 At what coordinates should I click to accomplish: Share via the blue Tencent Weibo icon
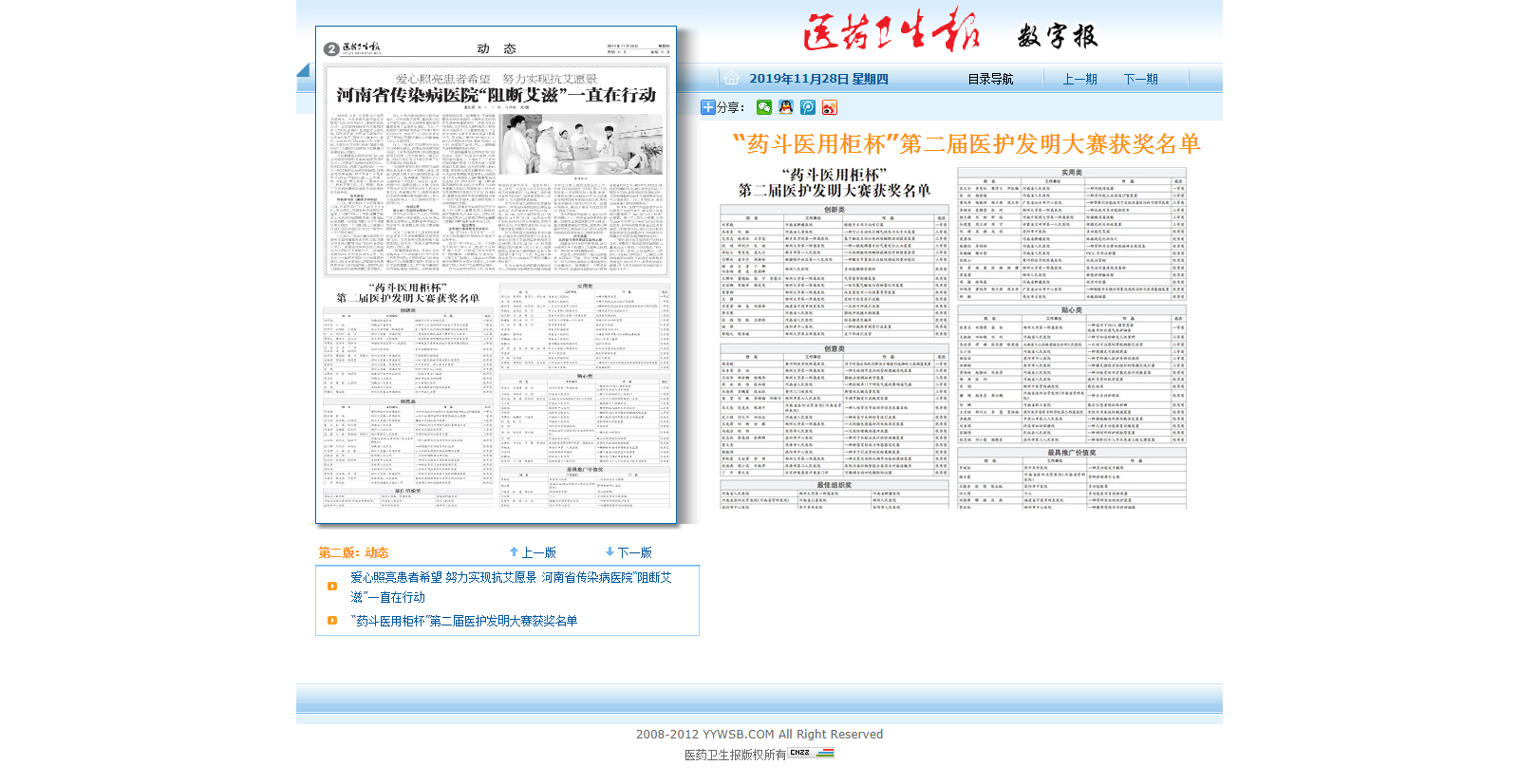[808, 108]
